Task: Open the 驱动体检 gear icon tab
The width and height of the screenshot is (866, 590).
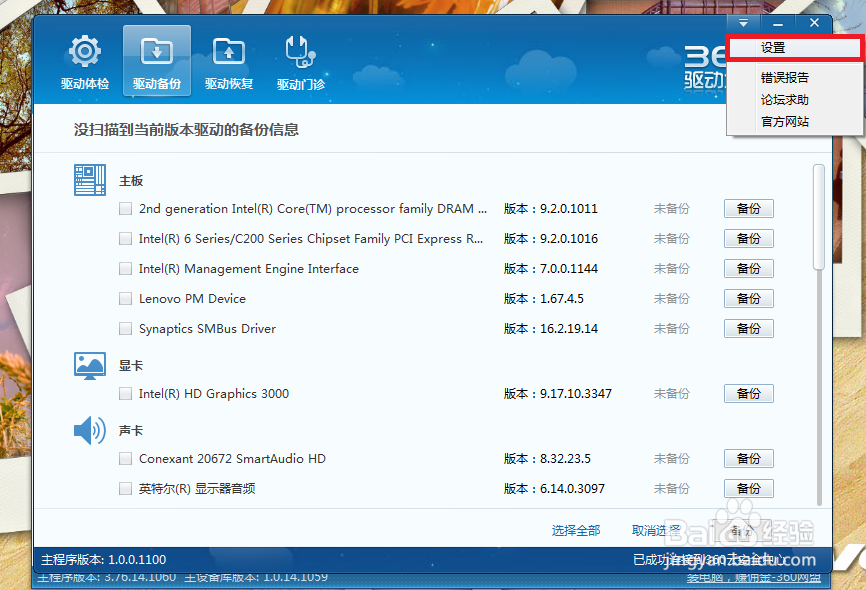Action: [85, 61]
